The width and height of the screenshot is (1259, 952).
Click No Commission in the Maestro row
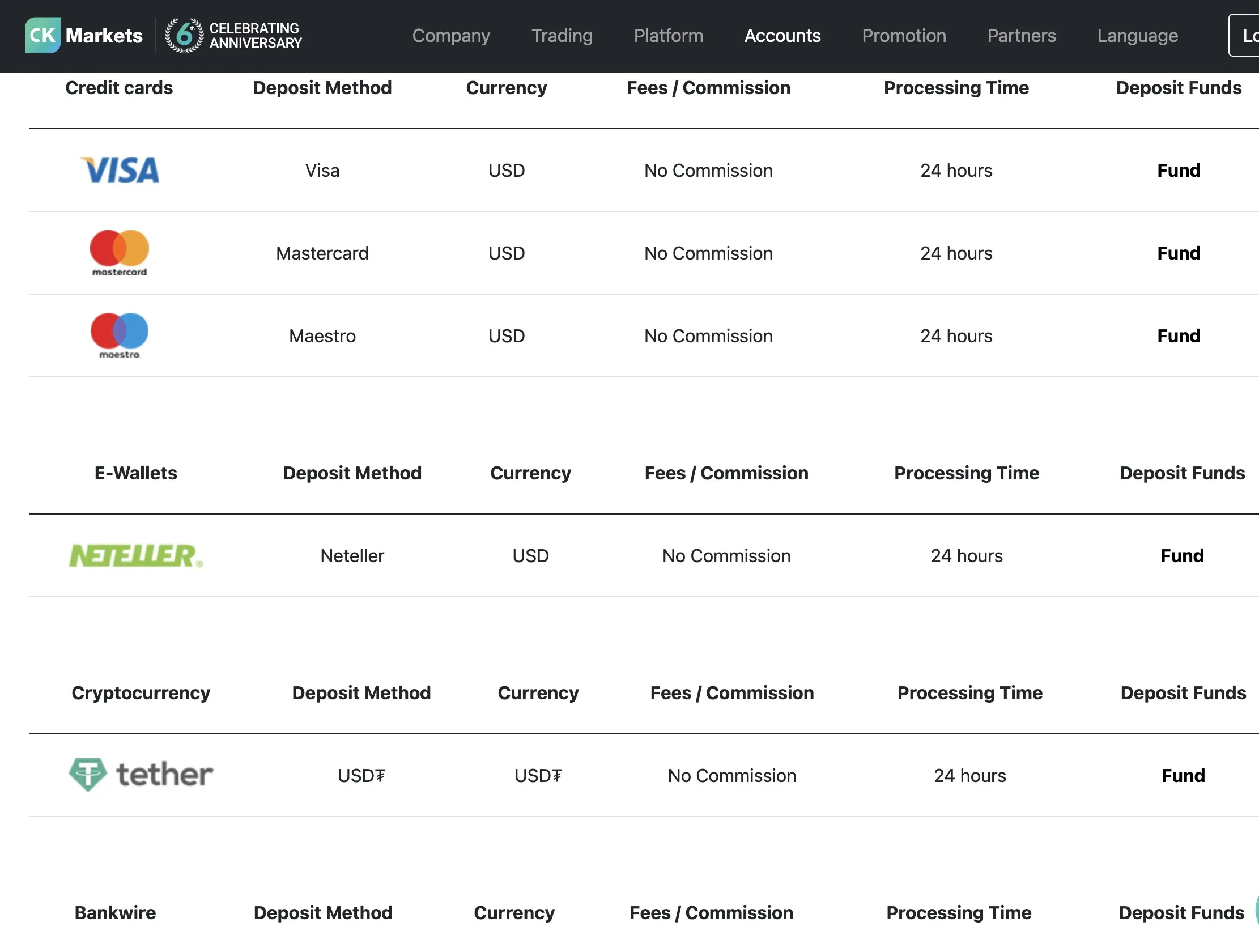[x=708, y=335]
